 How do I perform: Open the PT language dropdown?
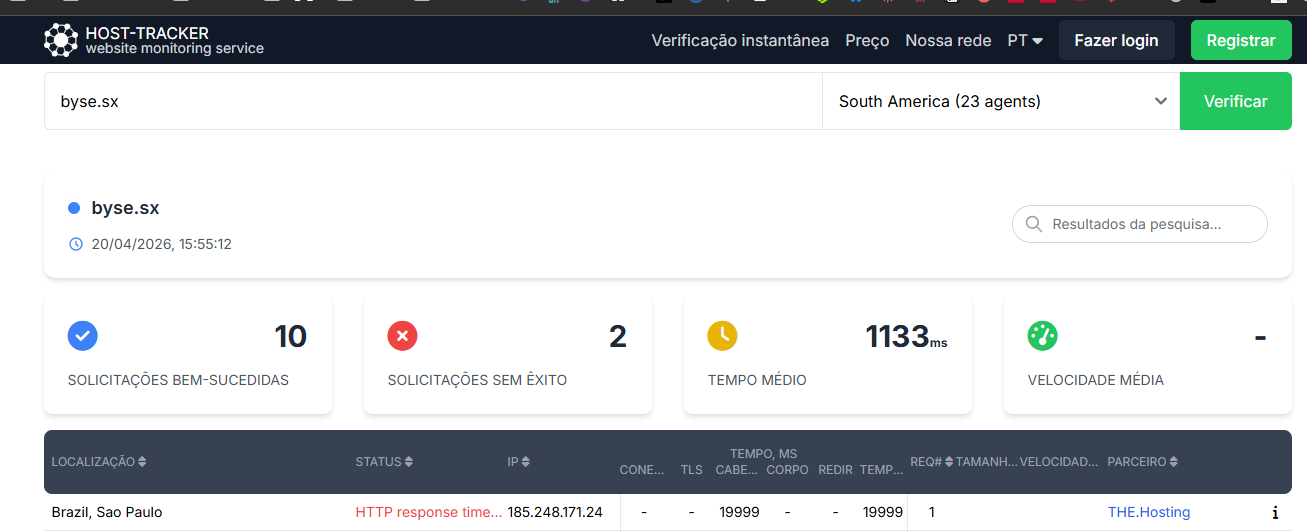pyautogui.click(x=1025, y=41)
